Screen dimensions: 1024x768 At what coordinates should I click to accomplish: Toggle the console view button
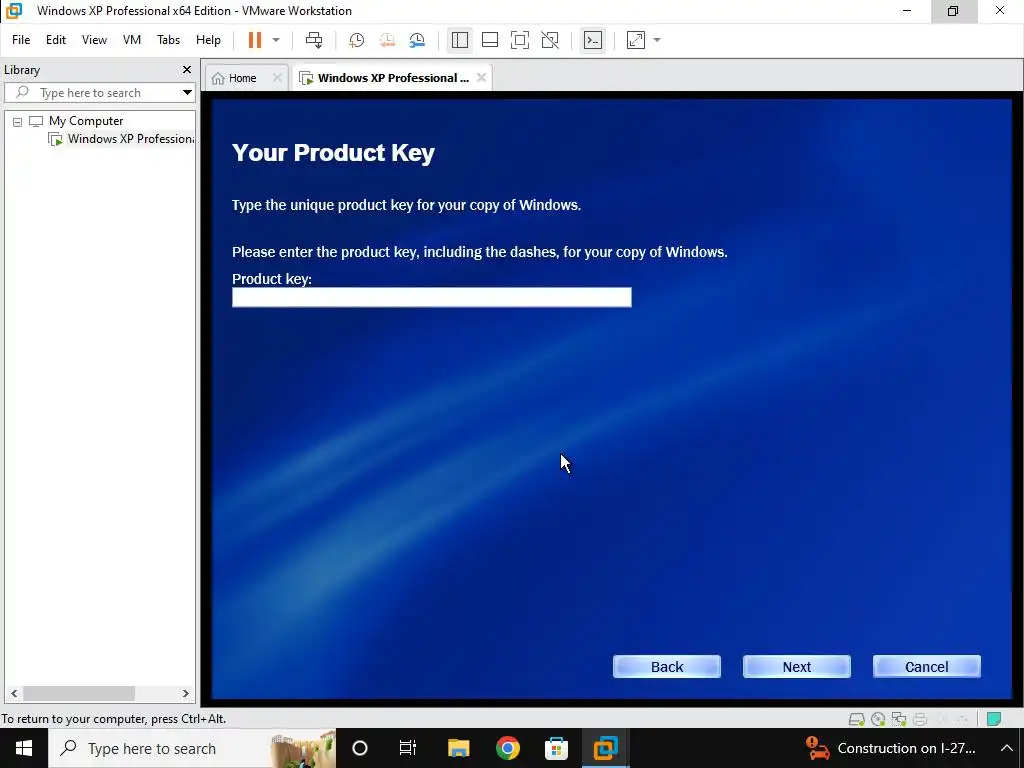click(x=593, y=40)
